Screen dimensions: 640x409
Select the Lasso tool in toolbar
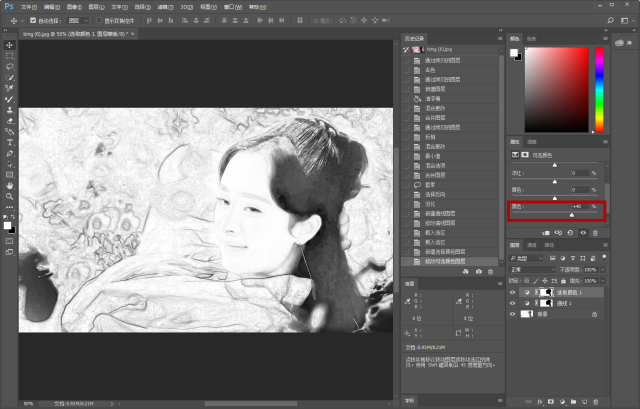[x=9, y=67]
